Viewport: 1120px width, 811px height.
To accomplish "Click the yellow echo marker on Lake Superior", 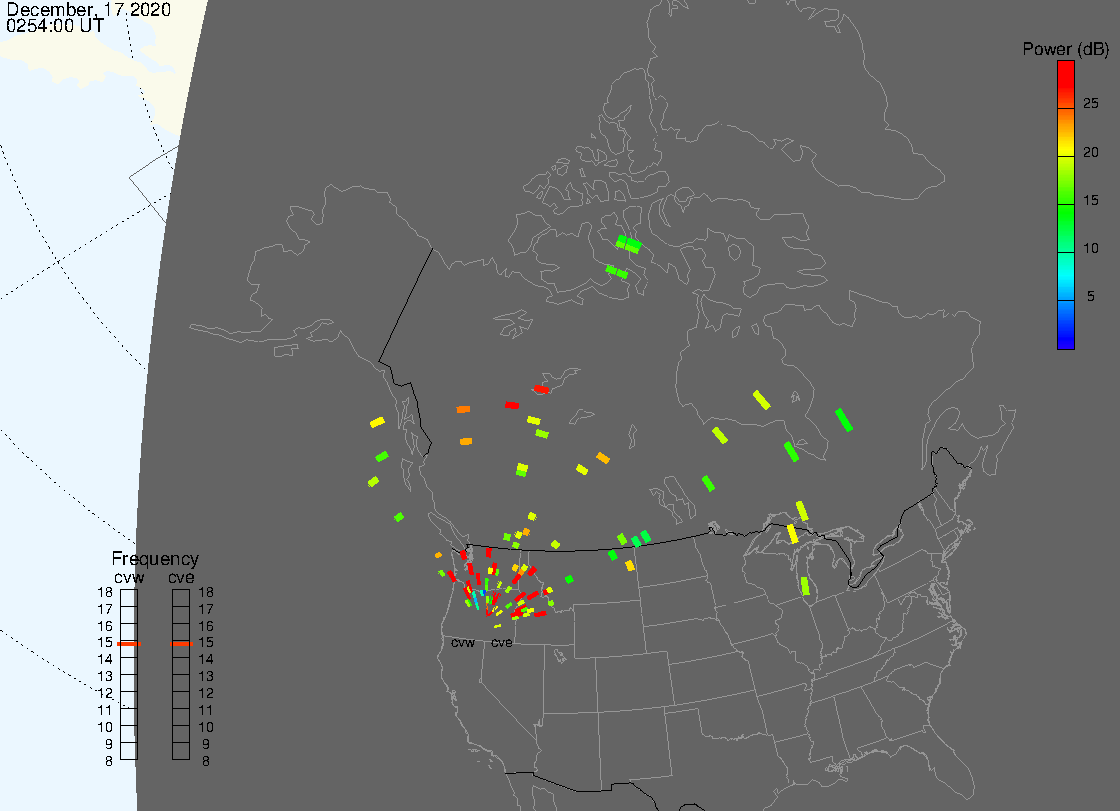I will [x=792, y=534].
